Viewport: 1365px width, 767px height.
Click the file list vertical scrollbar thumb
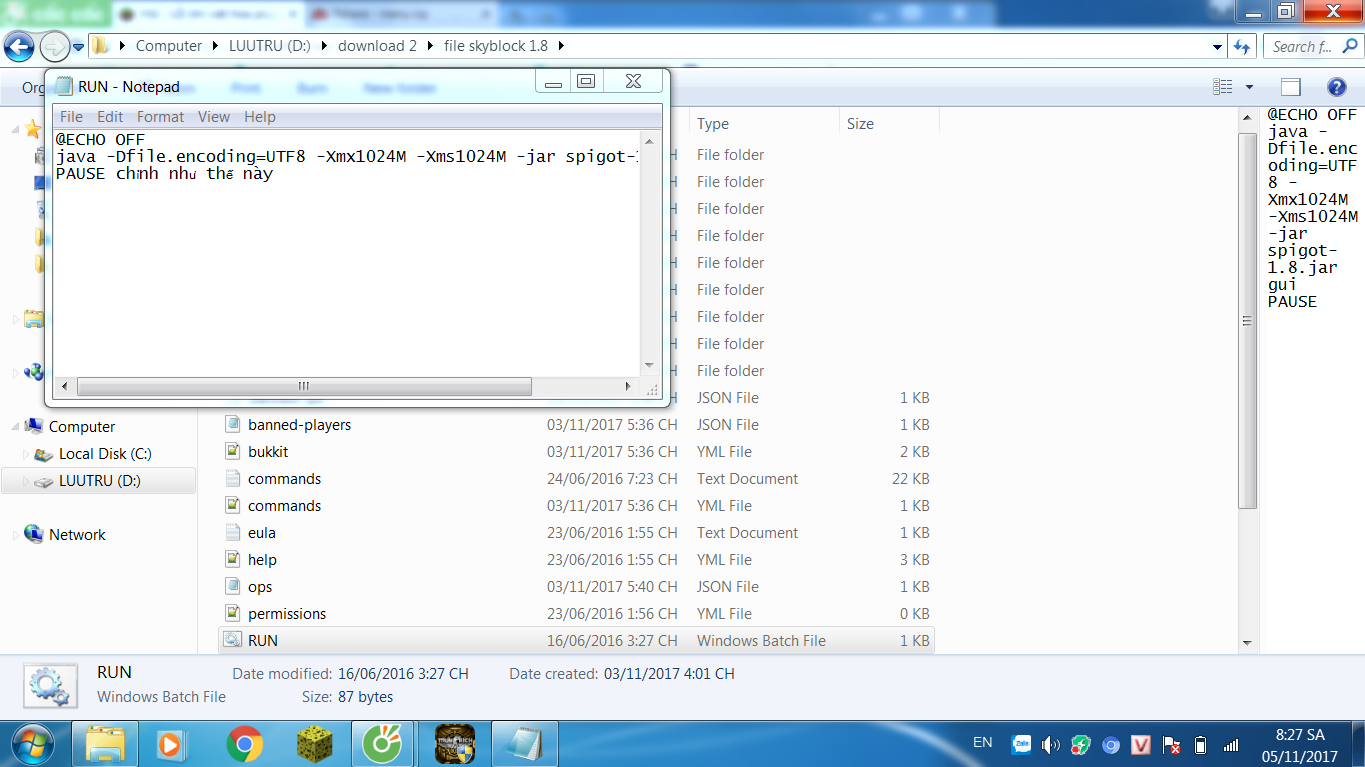[1247, 321]
